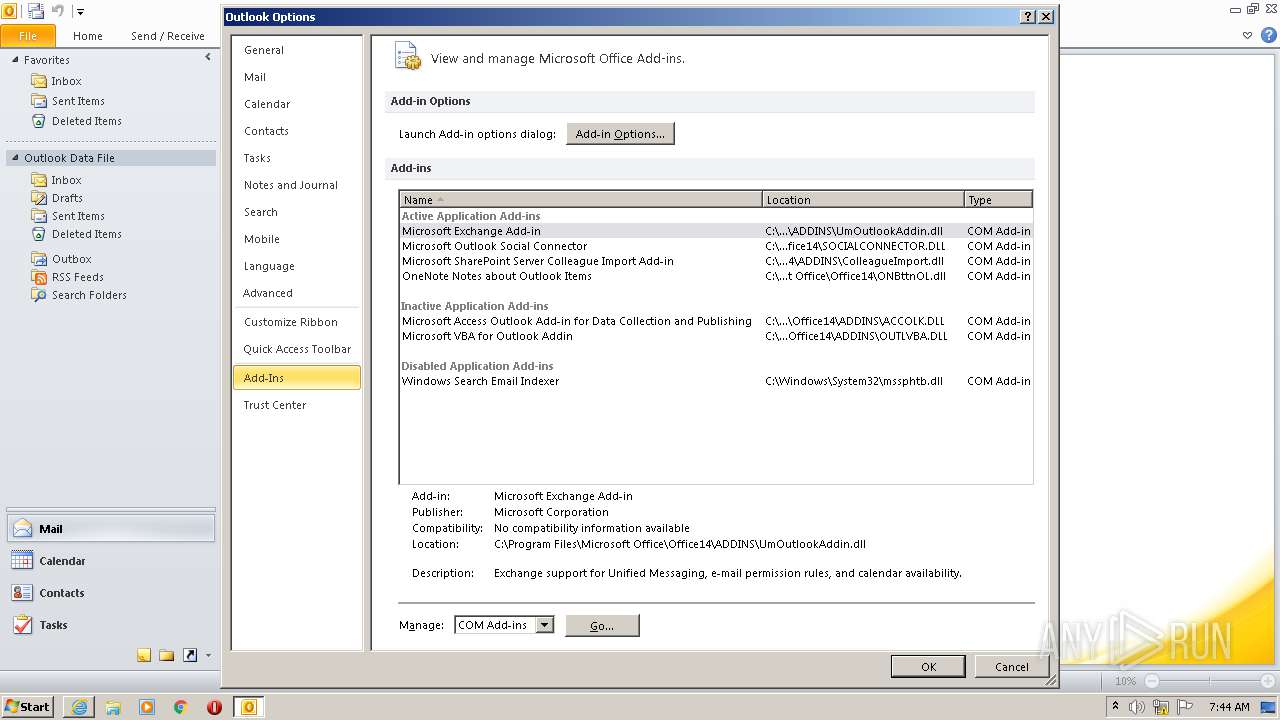
Task: Click the volume icon in system tray
Action: [1137, 707]
